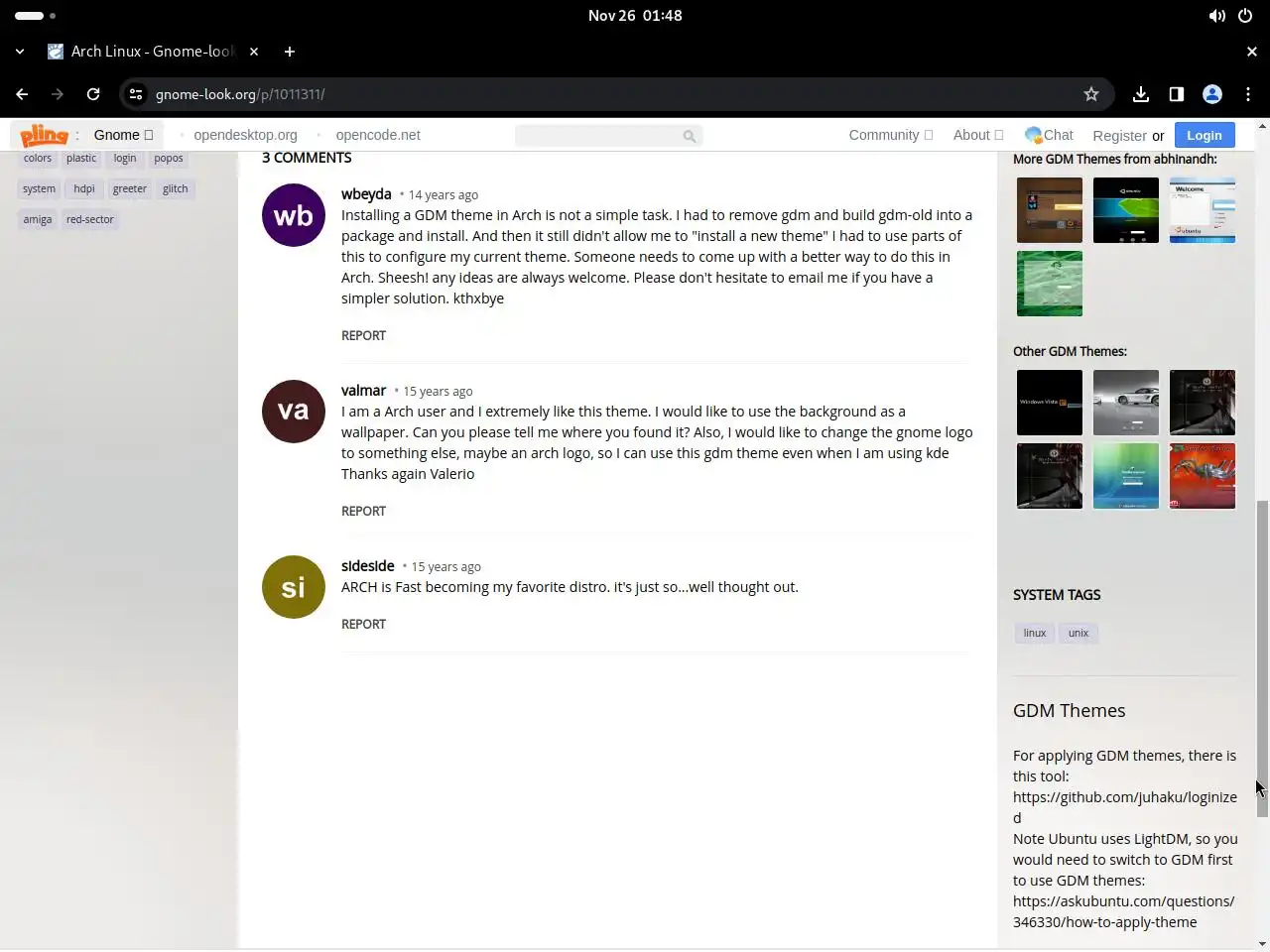Select the unix system tag
Screen dimensions: 1270x952
click(x=1079, y=633)
